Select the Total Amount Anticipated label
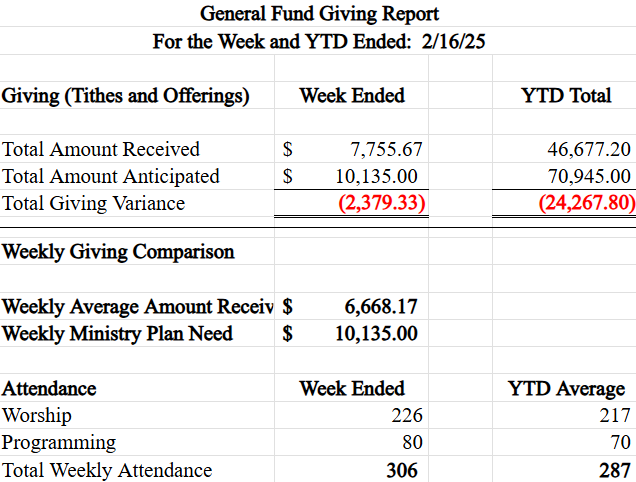Viewport: 636px width, 482px height. point(111,177)
